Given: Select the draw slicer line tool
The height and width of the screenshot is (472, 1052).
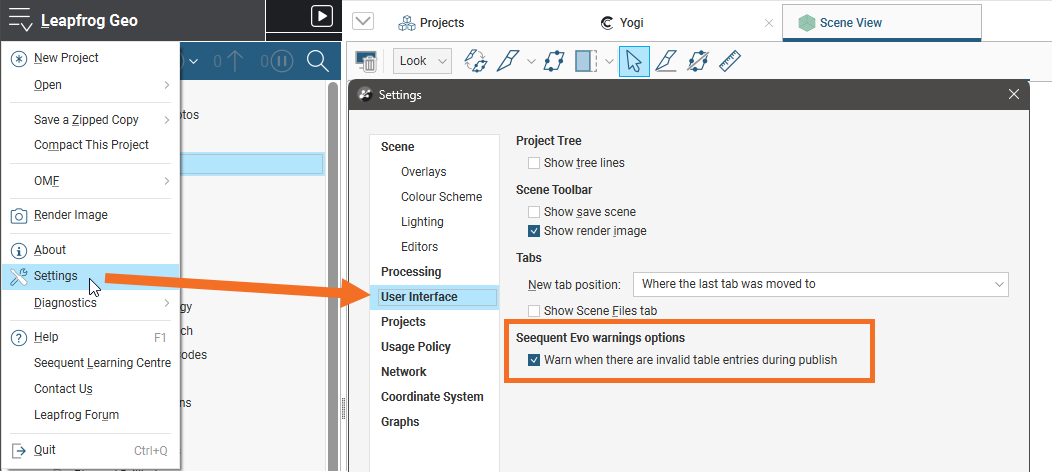Looking at the screenshot, I should point(508,61).
